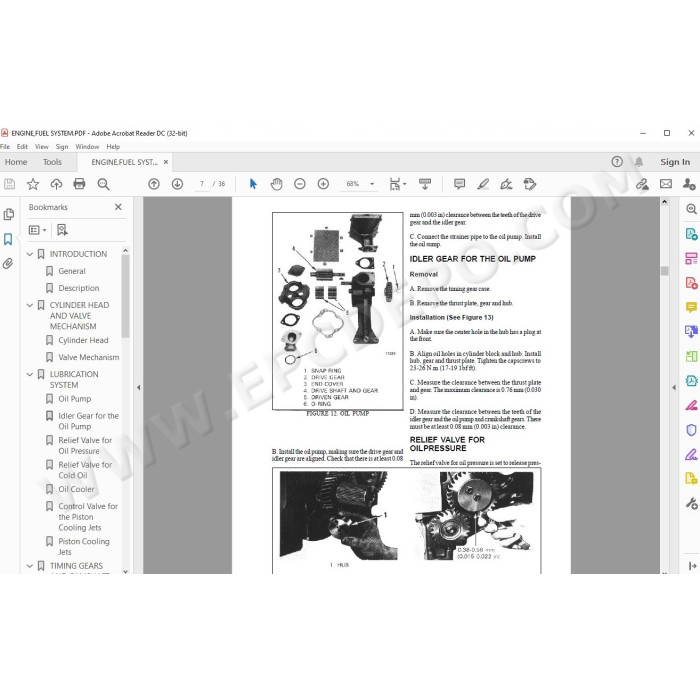700x700 pixels.
Task: Jump to Cylinder Head bookmark
Action: click(x=83, y=340)
